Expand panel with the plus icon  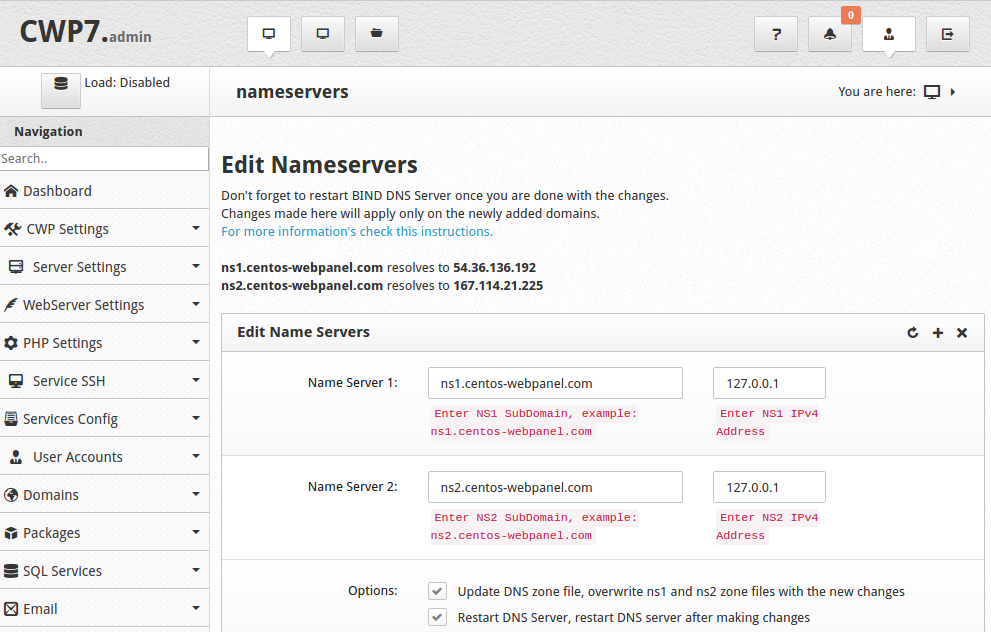pos(938,332)
